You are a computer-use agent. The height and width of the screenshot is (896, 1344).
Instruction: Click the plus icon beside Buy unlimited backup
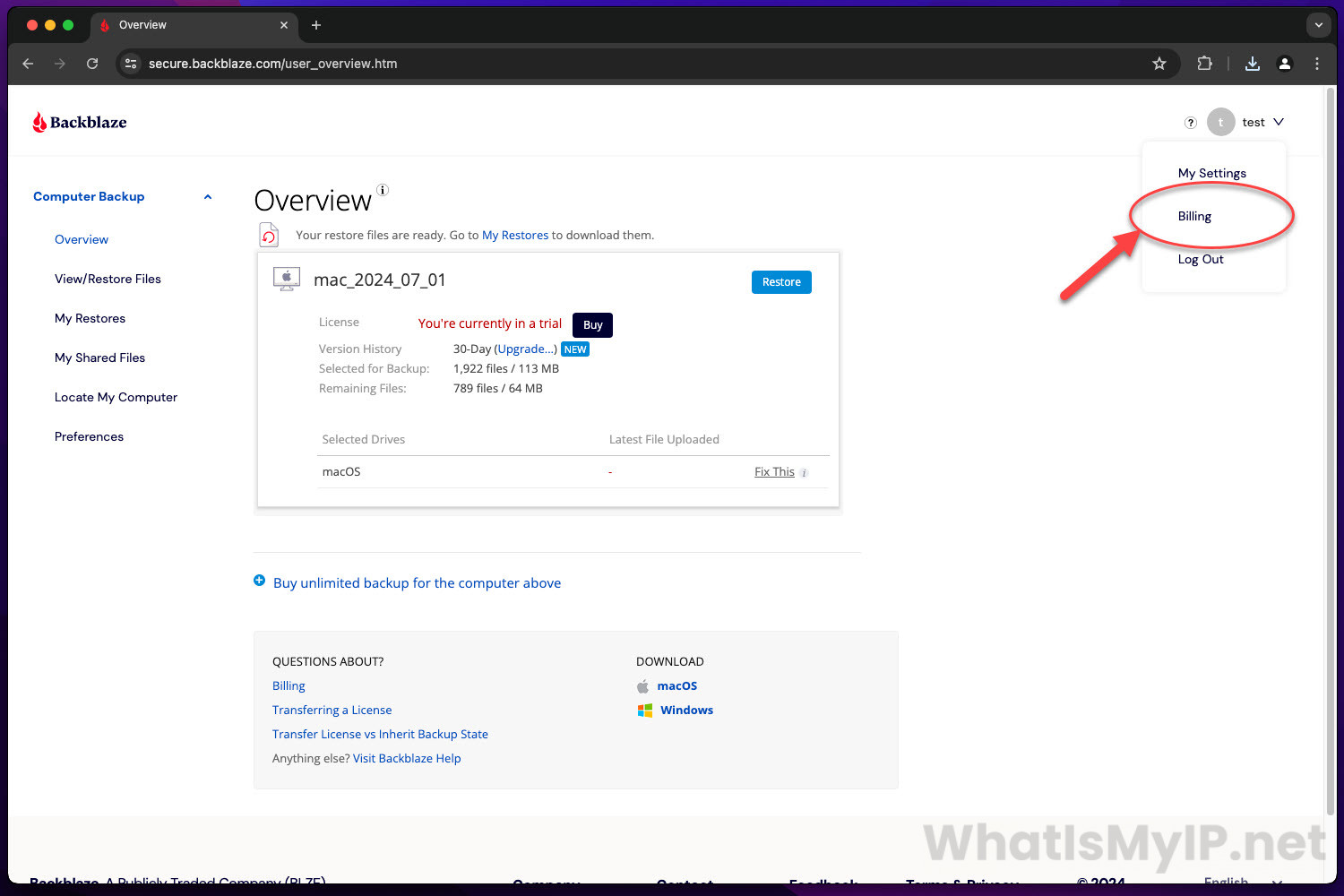point(260,581)
